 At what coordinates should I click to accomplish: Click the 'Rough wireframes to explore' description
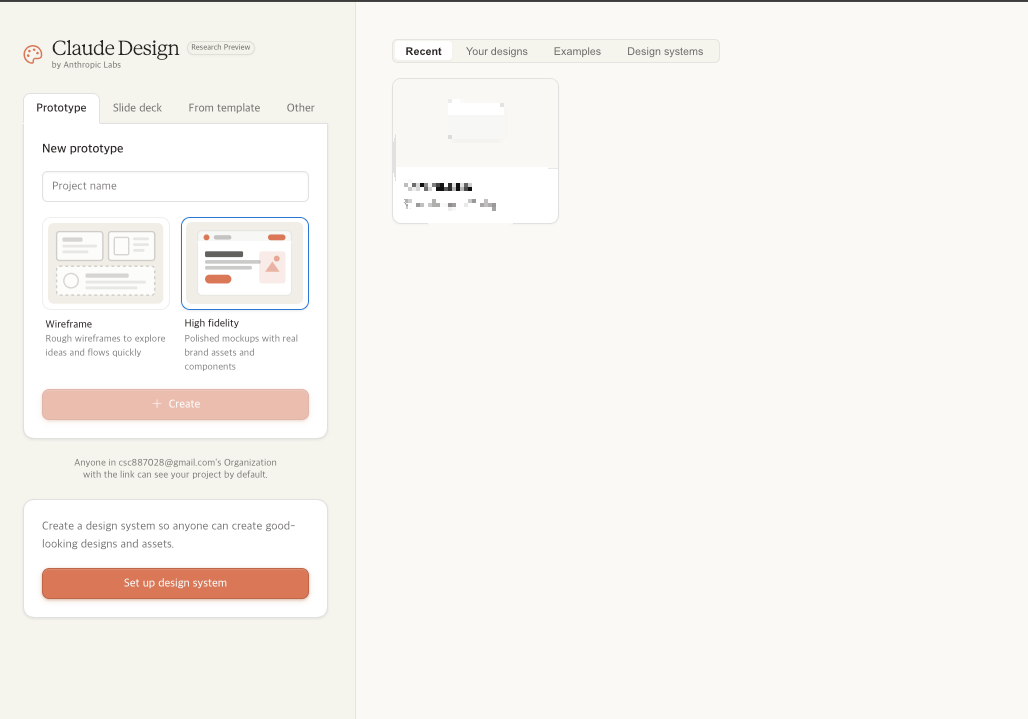(x=105, y=345)
